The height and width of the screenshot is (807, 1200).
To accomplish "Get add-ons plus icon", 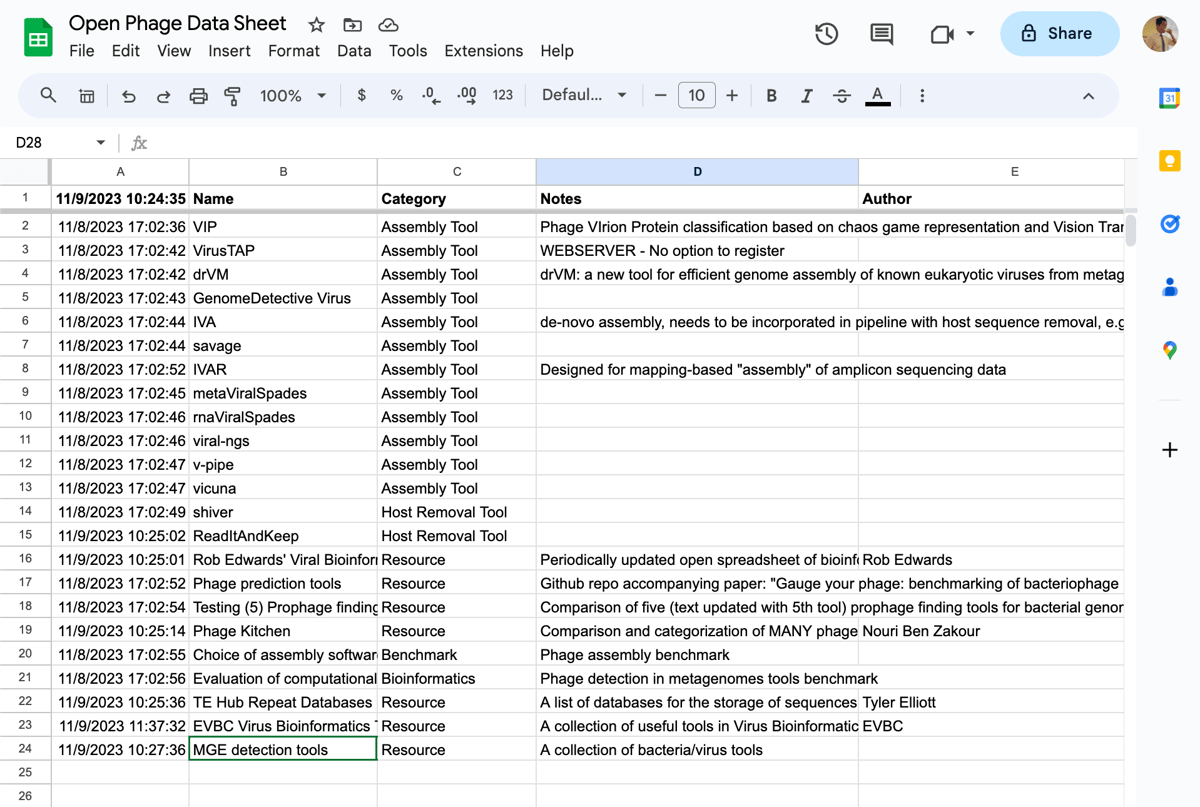I will coord(1170,450).
